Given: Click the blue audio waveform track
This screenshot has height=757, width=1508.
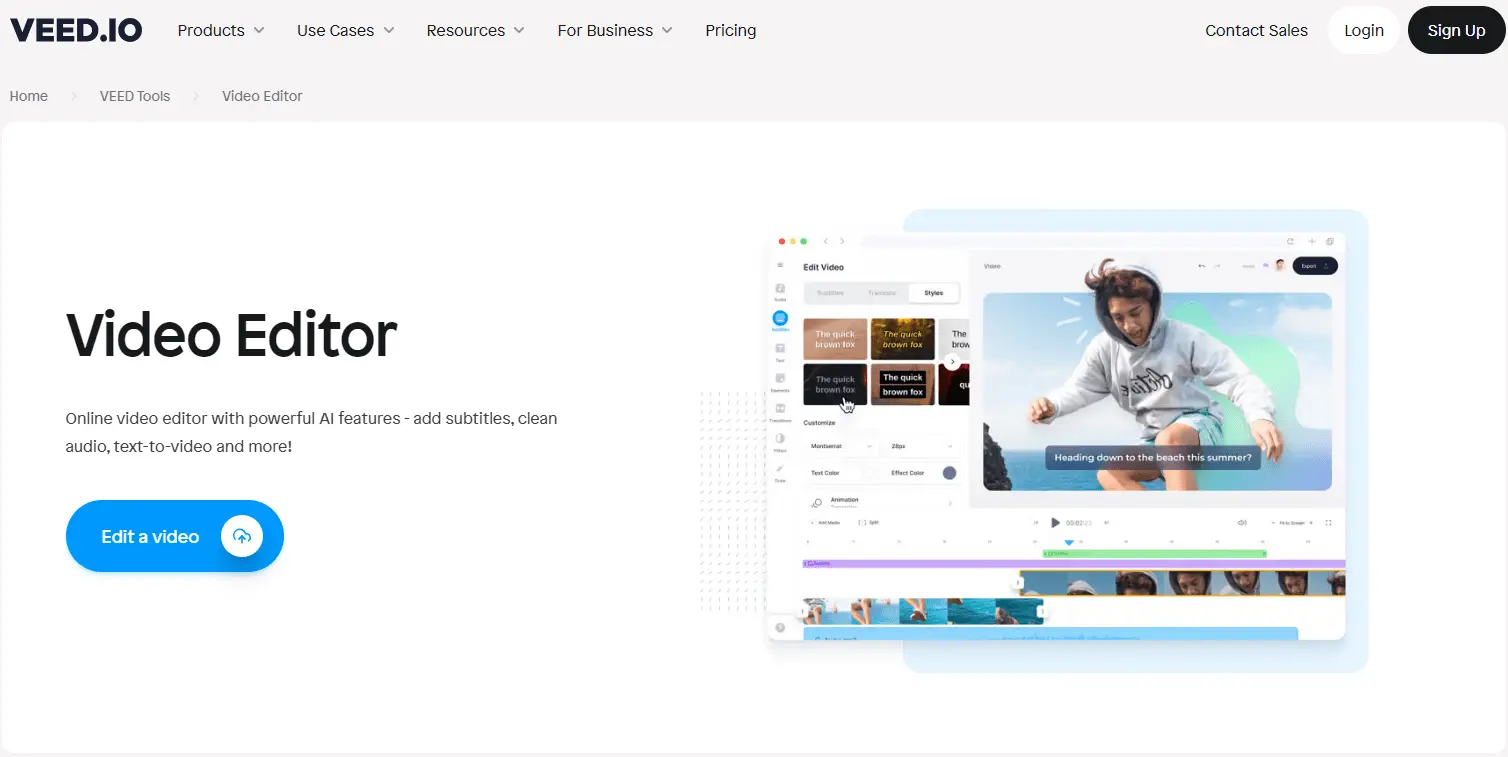Looking at the screenshot, I should [x=1050, y=634].
